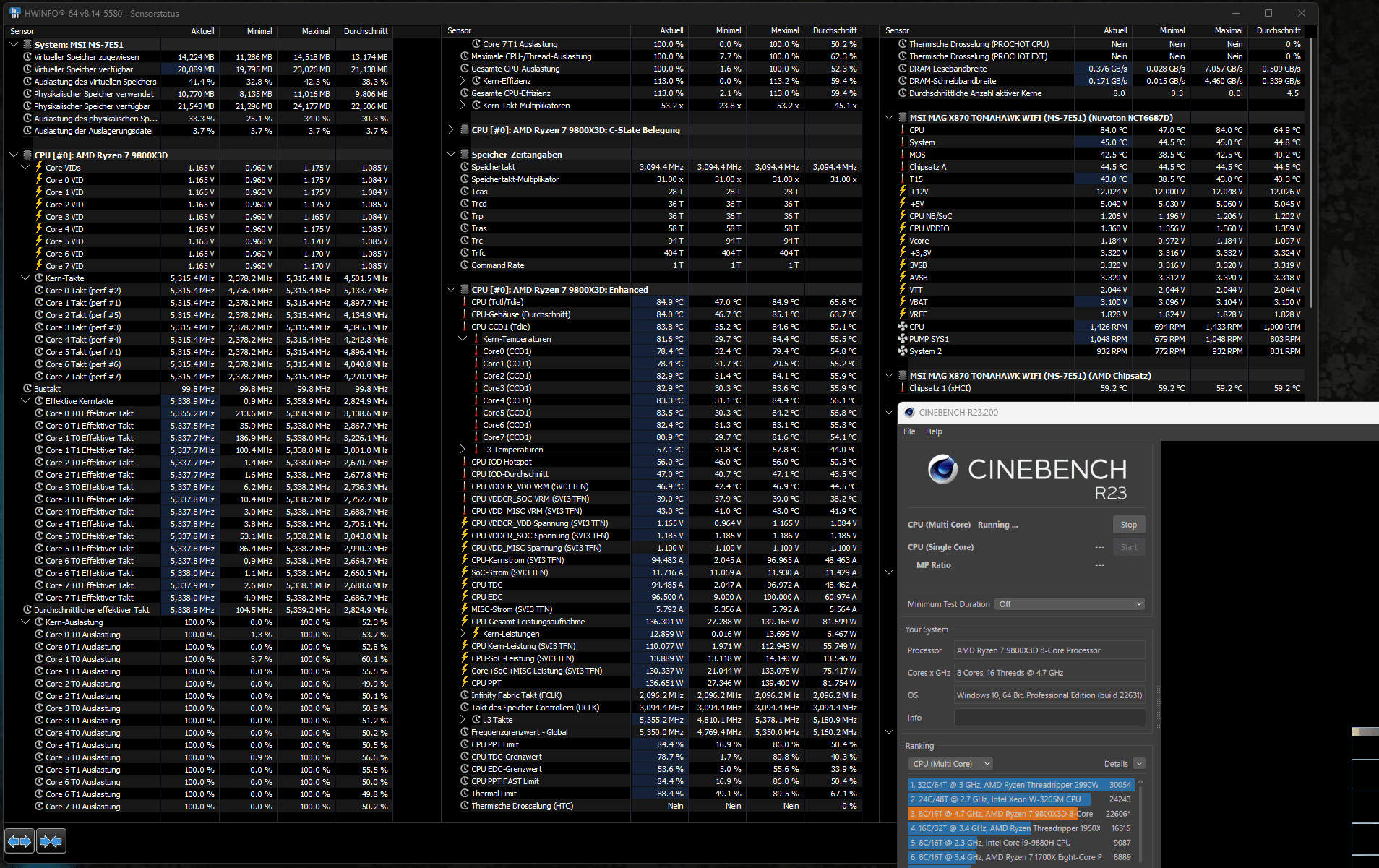Expand the L3-Temperaturen row
Viewport: 1379px width, 868px height.
click(x=463, y=450)
